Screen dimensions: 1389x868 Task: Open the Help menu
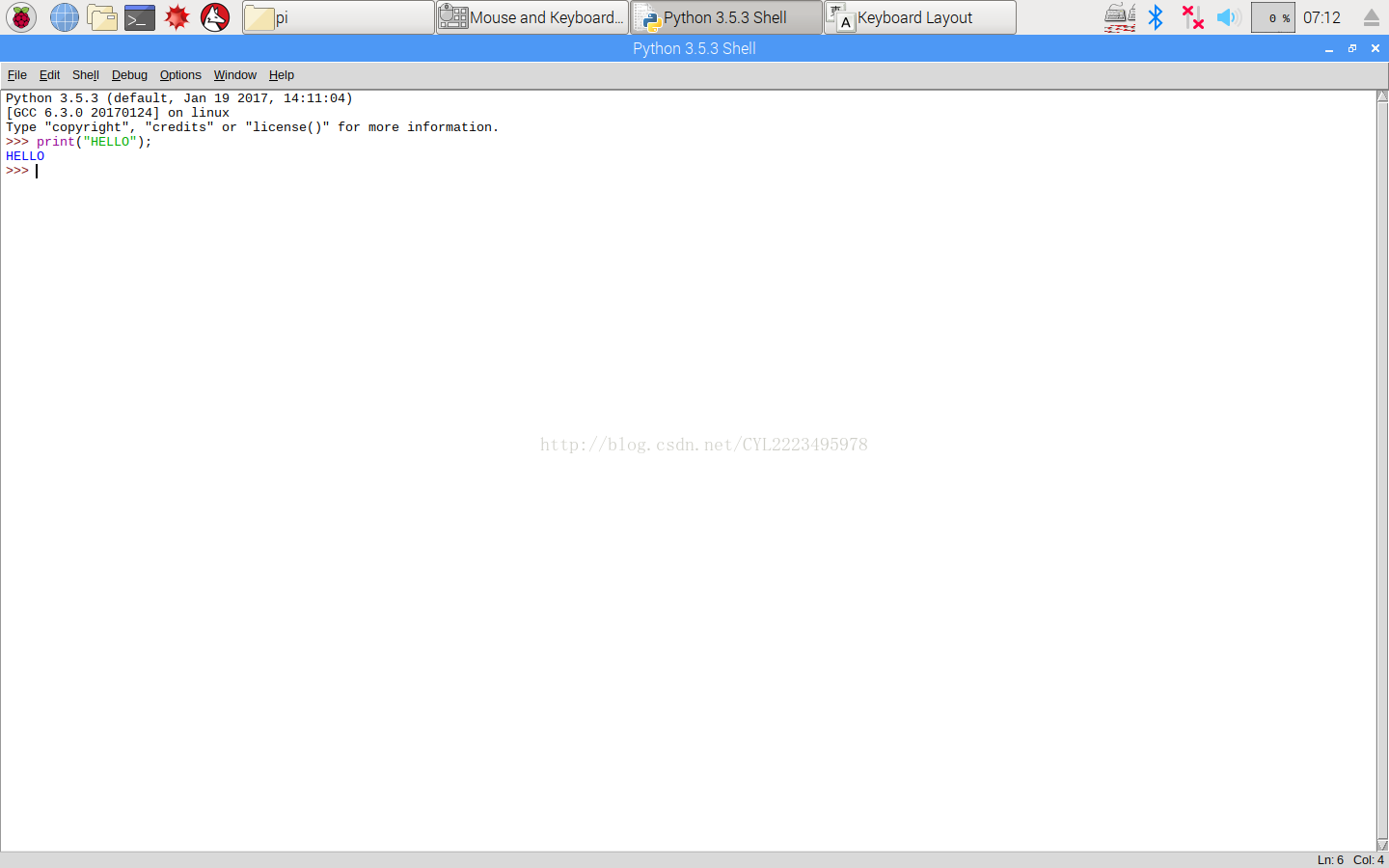pyautogui.click(x=282, y=75)
